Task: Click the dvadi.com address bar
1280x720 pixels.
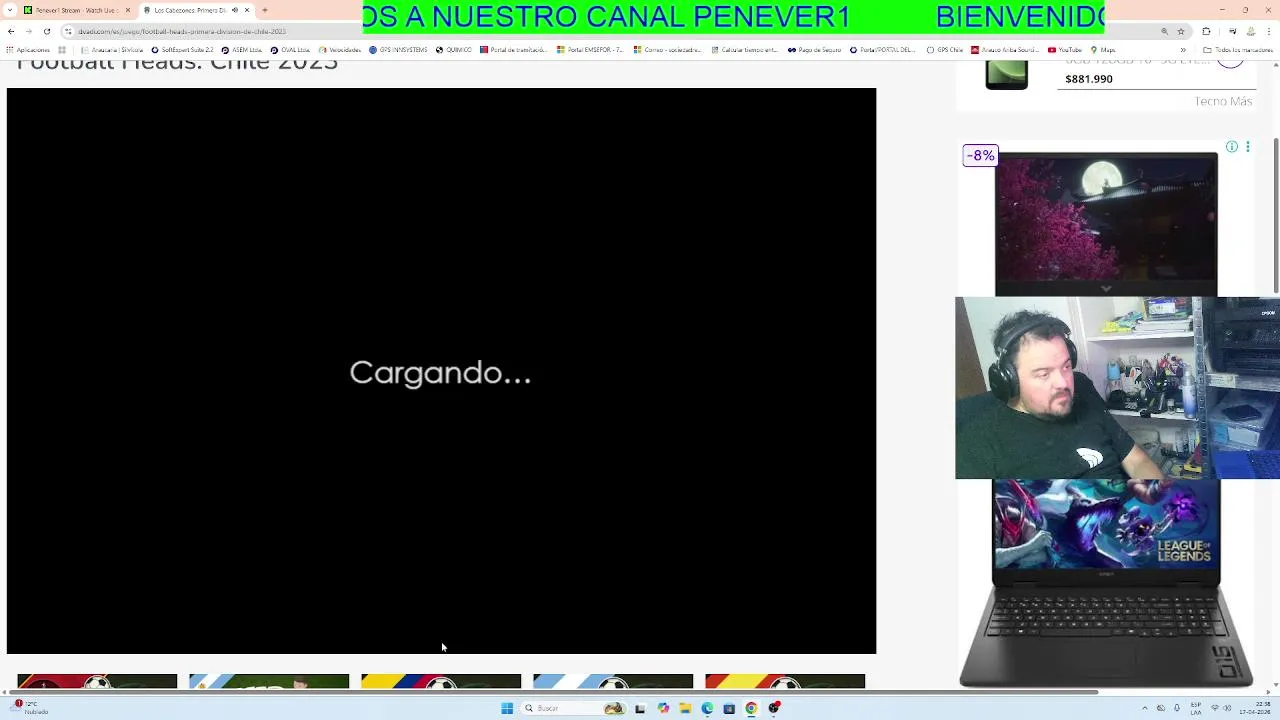Action: coord(600,31)
